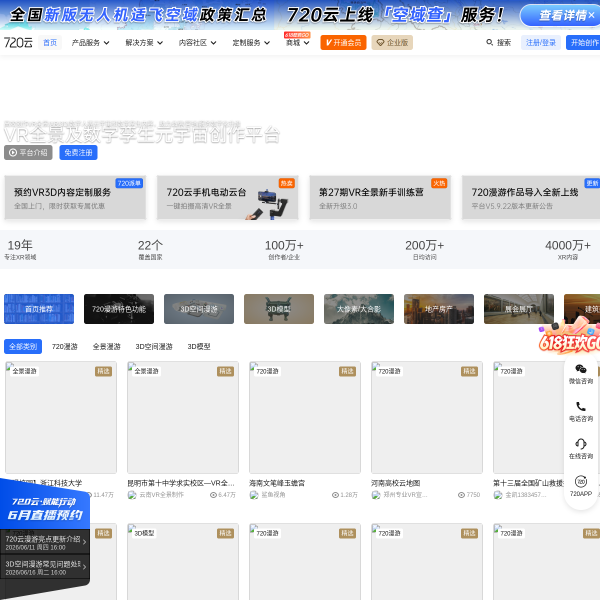Select the 地产房产 category thumbnail

pos(439,309)
